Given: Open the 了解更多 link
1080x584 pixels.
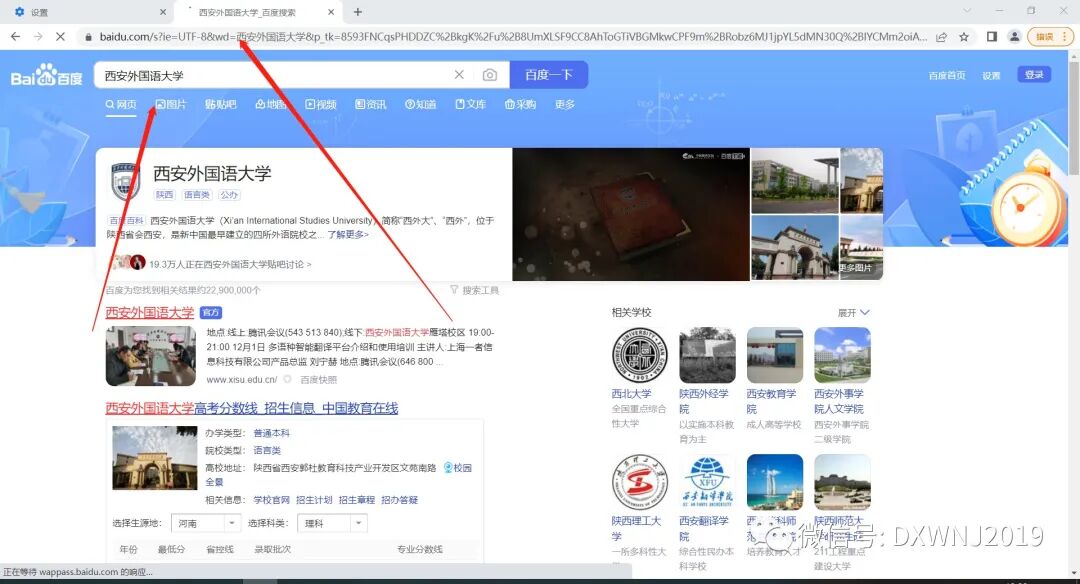Looking at the screenshot, I should pyautogui.click(x=348, y=235).
